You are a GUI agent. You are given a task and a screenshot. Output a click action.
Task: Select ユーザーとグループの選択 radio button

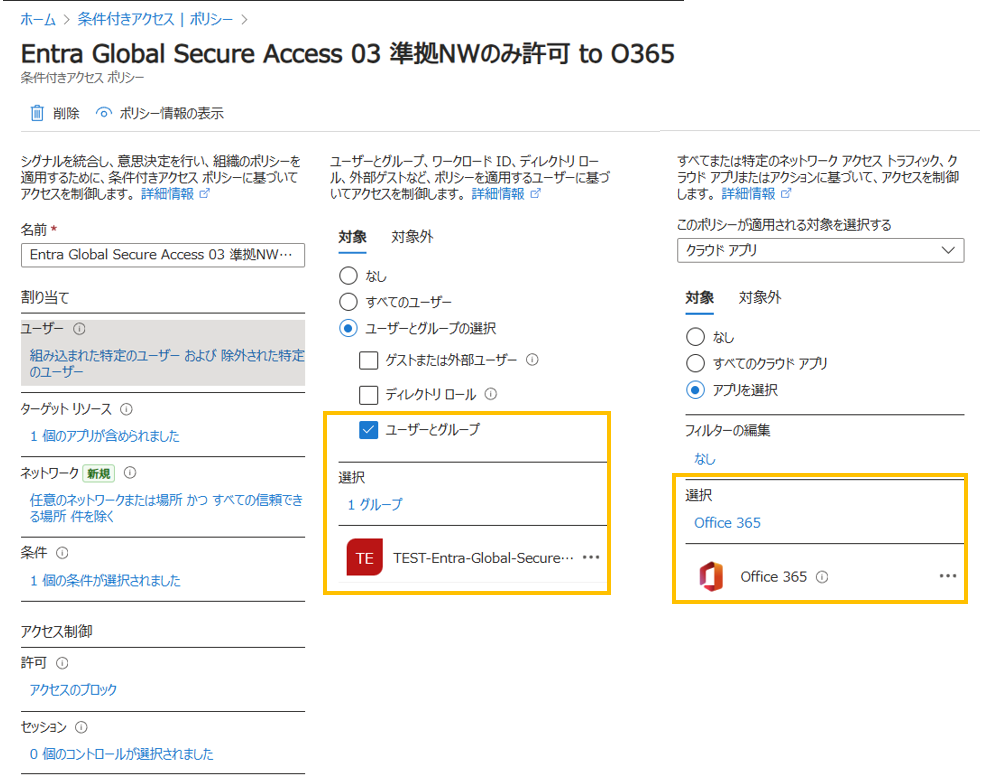coord(348,328)
